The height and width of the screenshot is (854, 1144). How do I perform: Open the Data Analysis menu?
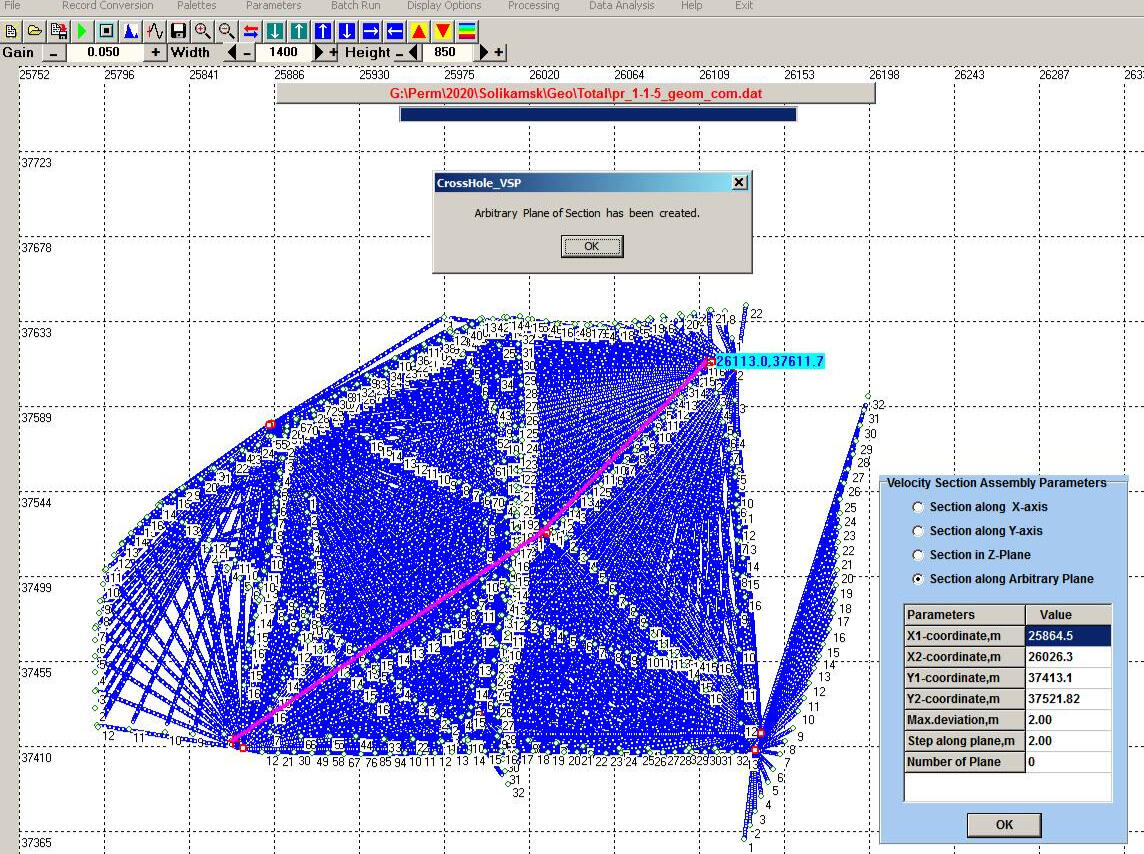click(x=621, y=6)
